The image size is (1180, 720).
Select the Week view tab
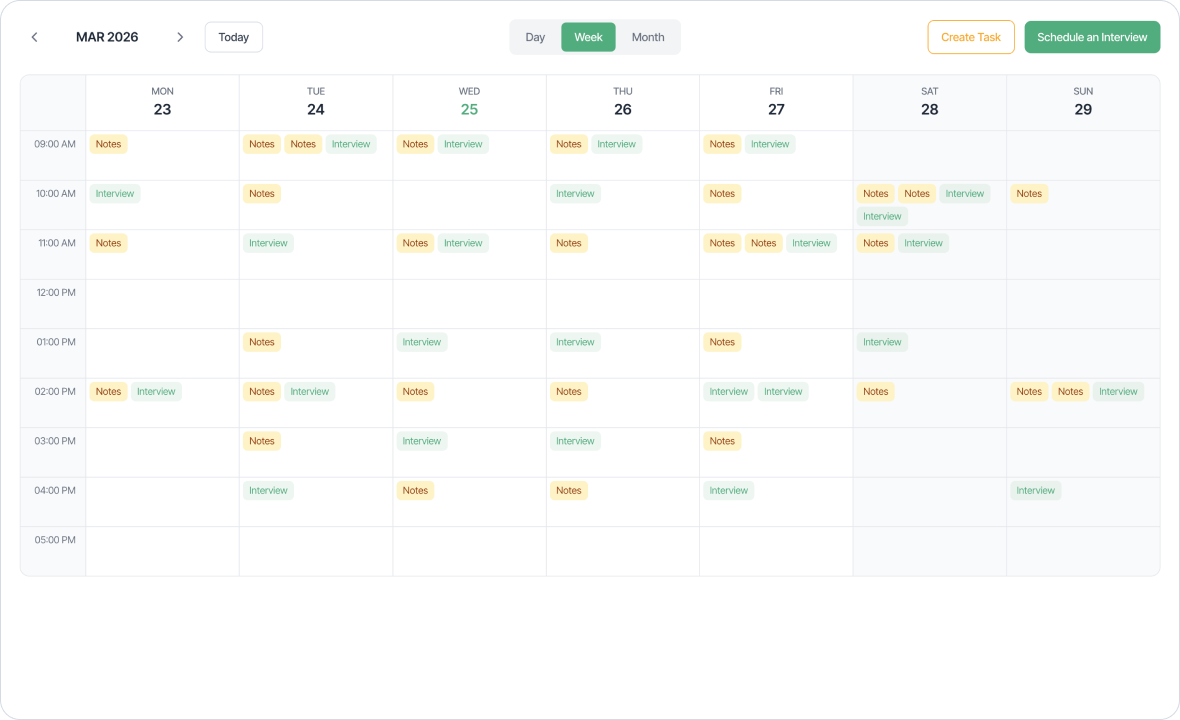coord(588,36)
